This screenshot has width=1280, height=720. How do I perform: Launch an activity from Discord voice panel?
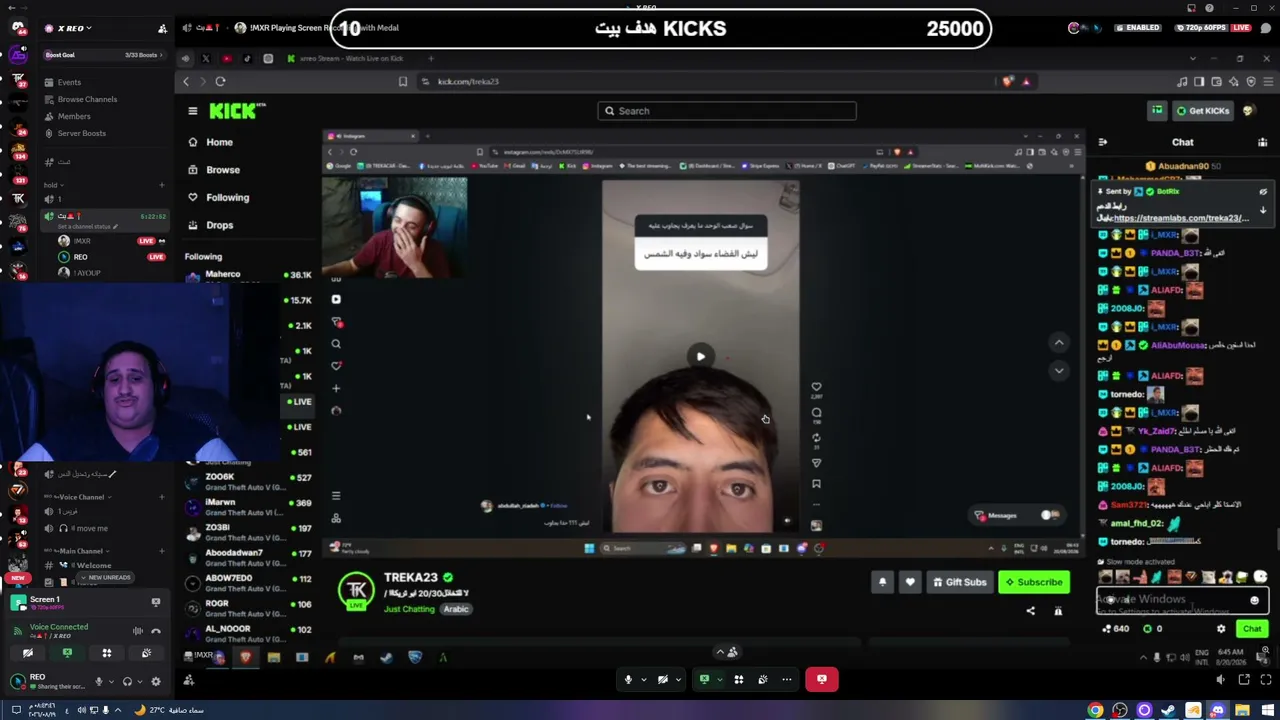[107, 653]
